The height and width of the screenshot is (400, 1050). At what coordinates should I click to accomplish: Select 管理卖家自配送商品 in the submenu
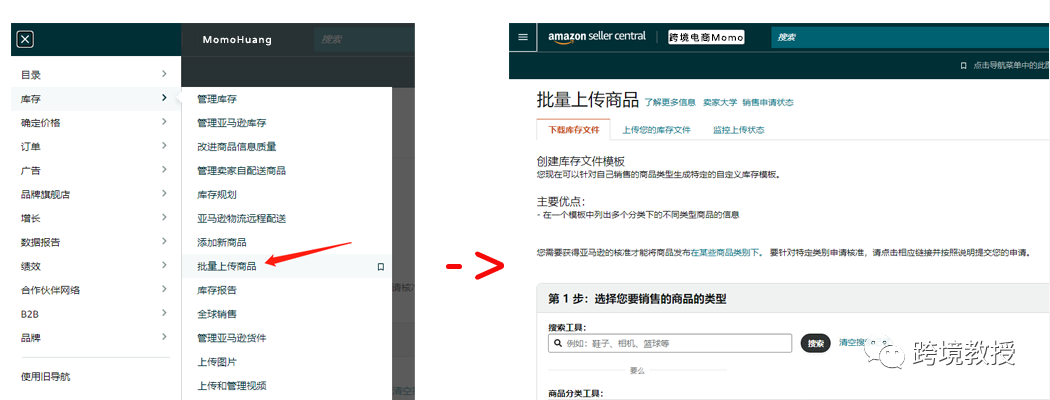tap(241, 171)
